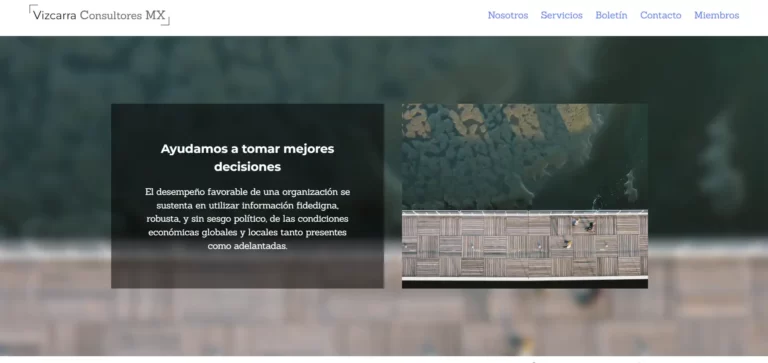768x363 pixels.
Task: Open the Boletín section
Action: [x=611, y=15]
